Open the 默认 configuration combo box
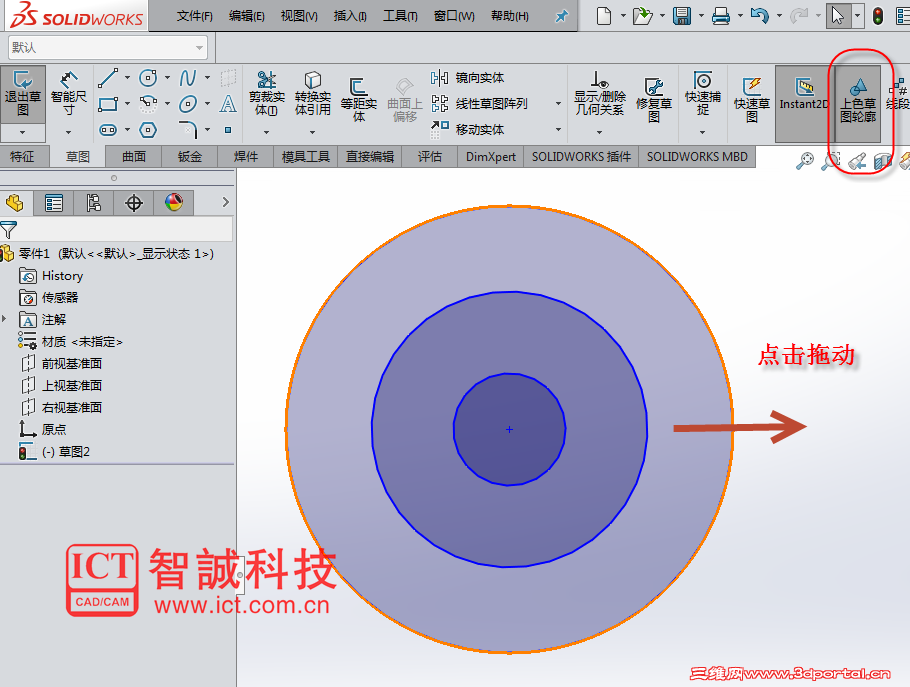Viewport: 910px width, 687px height. 108,48
